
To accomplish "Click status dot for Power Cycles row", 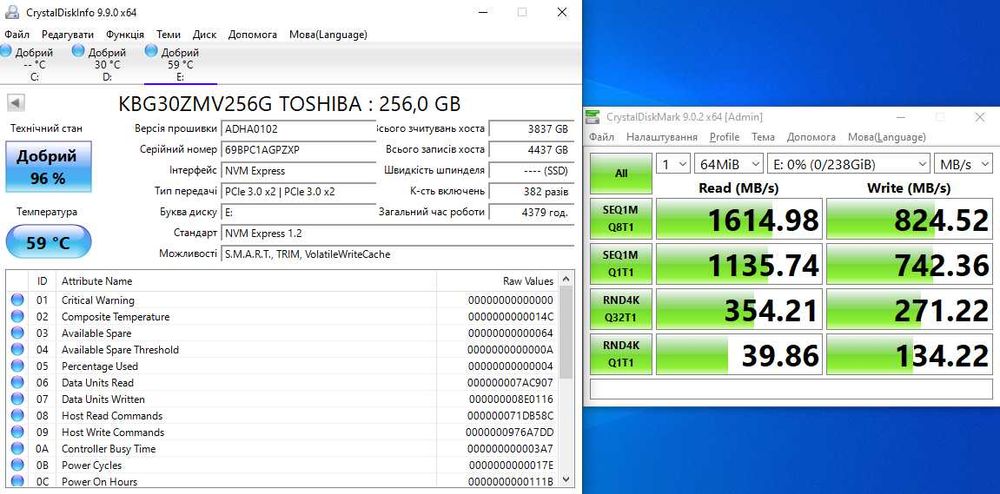I will (x=17, y=465).
